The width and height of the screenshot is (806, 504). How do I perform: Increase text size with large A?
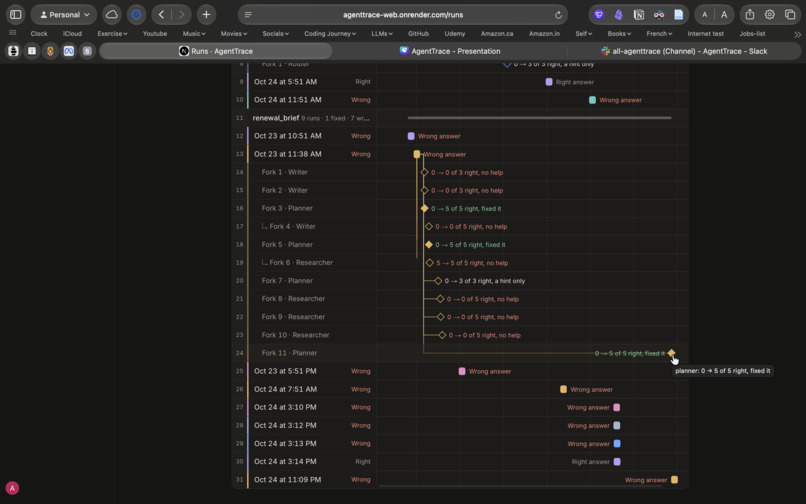click(724, 15)
